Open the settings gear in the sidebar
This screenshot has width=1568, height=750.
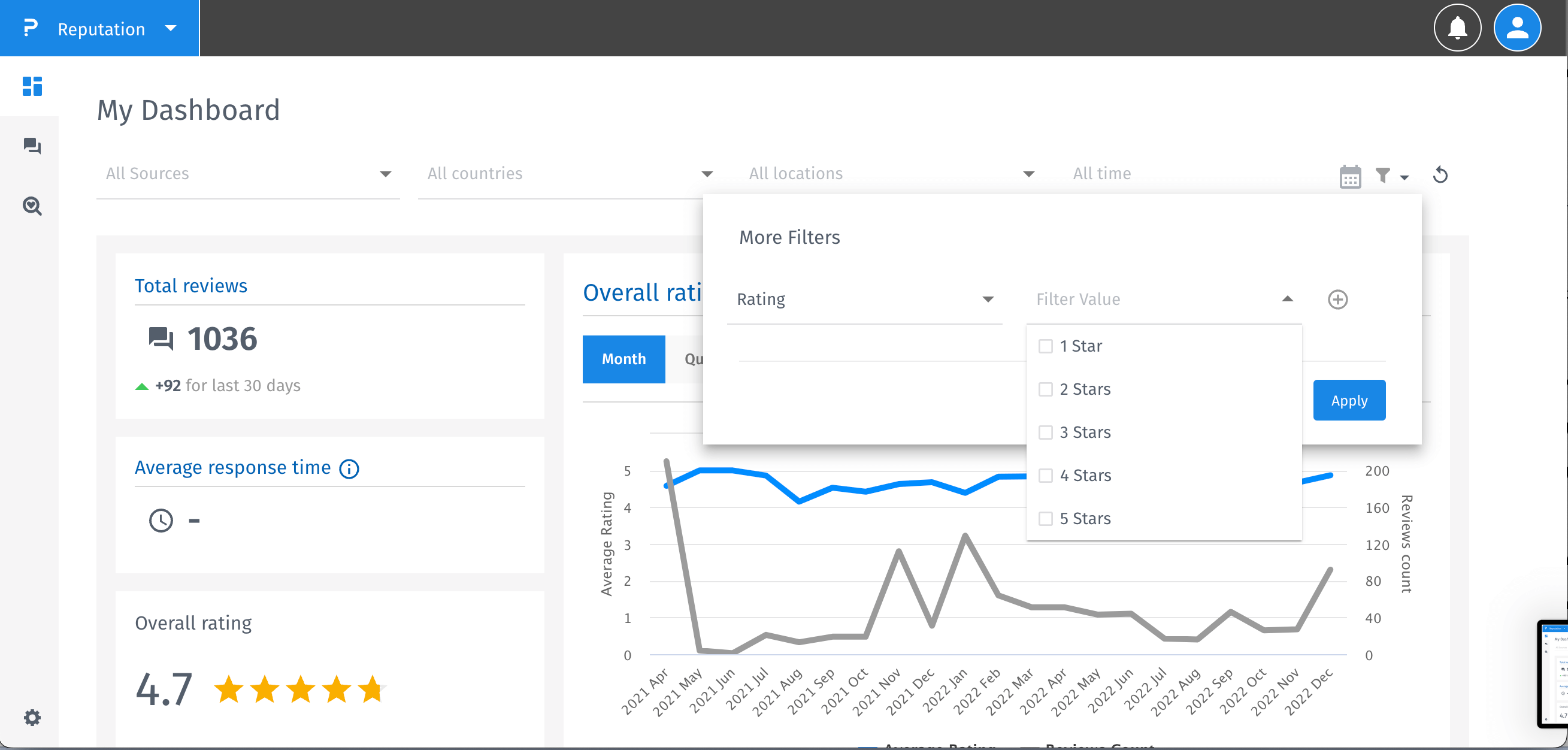[x=32, y=717]
